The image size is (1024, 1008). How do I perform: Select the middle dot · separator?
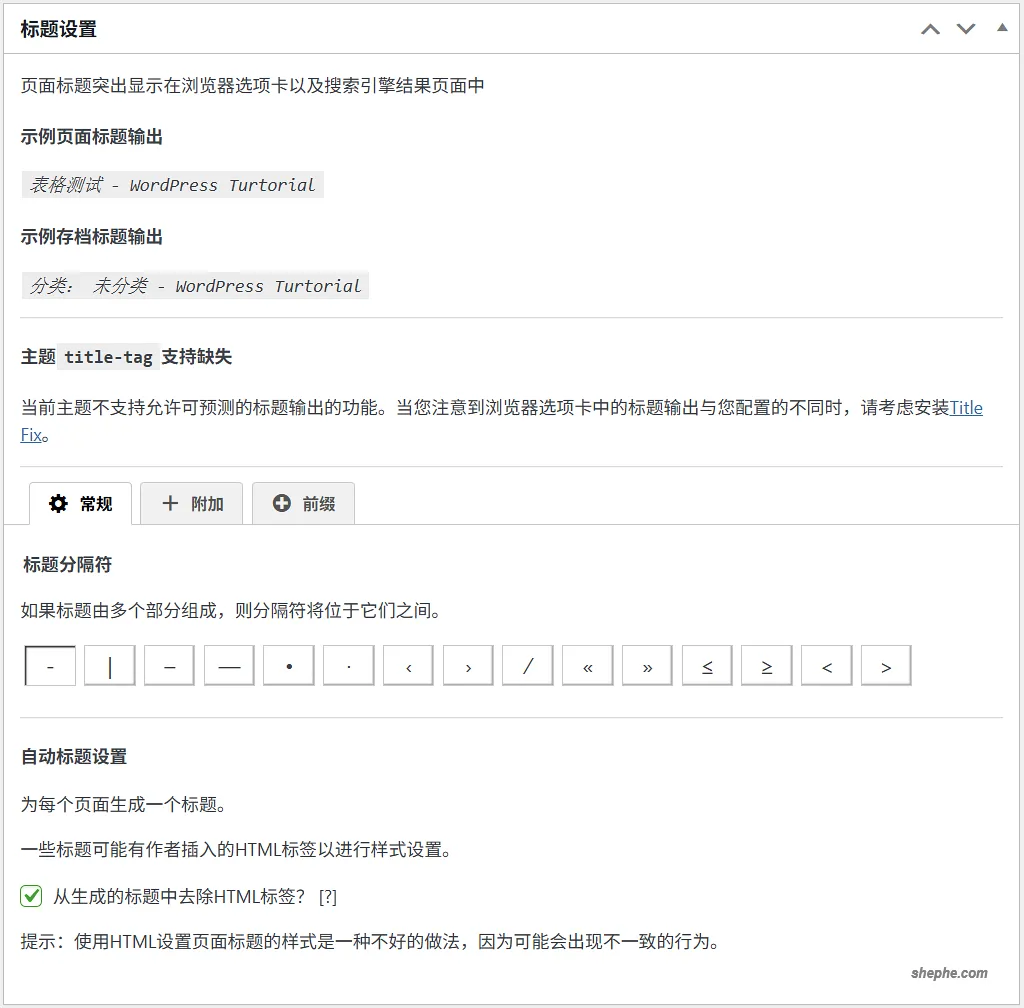(x=348, y=665)
